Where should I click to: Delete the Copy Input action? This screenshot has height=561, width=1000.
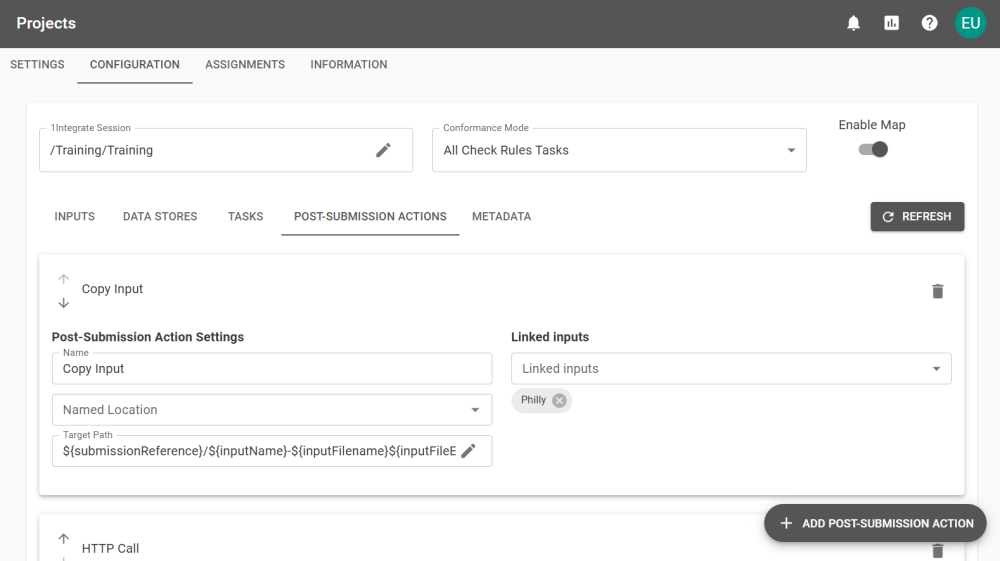click(938, 291)
